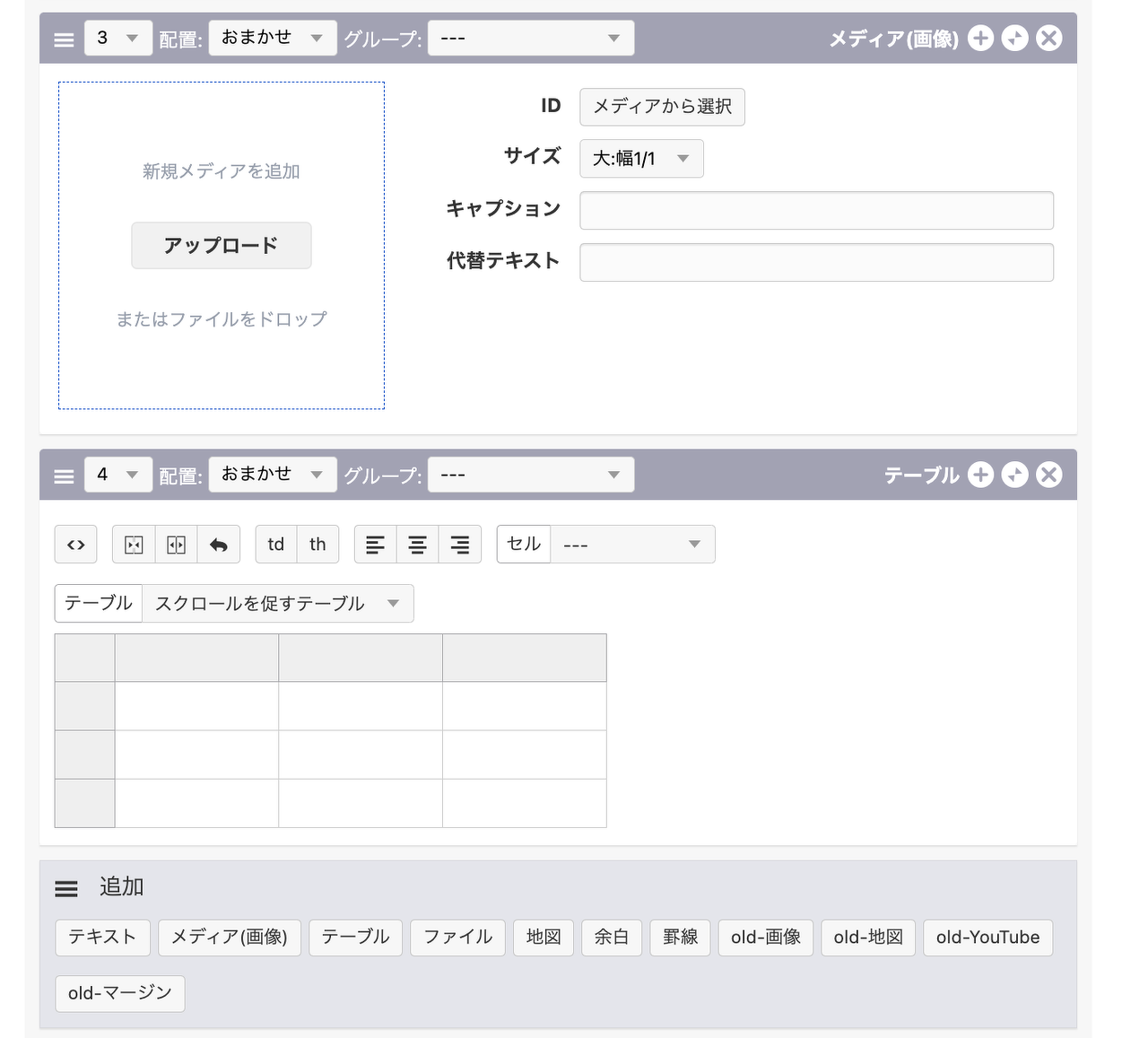1148x1038 pixels.
Task: Open the サイズ dropdown showing 大:幅1/1
Action: pyautogui.click(x=641, y=159)
